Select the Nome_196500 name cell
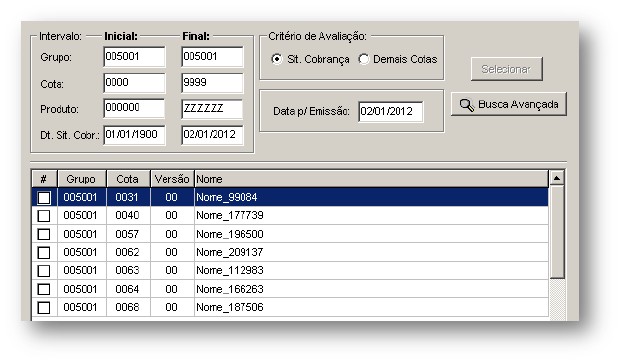 pos(371,234)
